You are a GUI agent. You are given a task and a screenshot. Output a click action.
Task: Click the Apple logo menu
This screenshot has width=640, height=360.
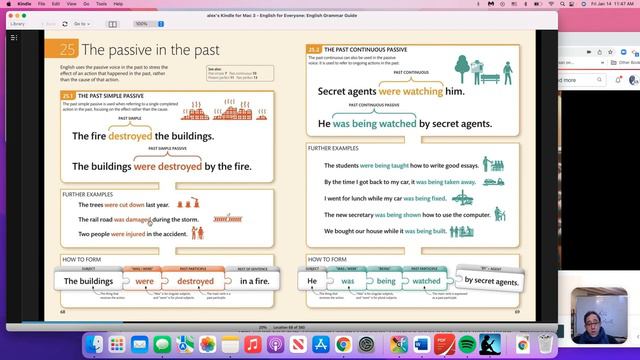pyautogui.click(x=9, y=4)
